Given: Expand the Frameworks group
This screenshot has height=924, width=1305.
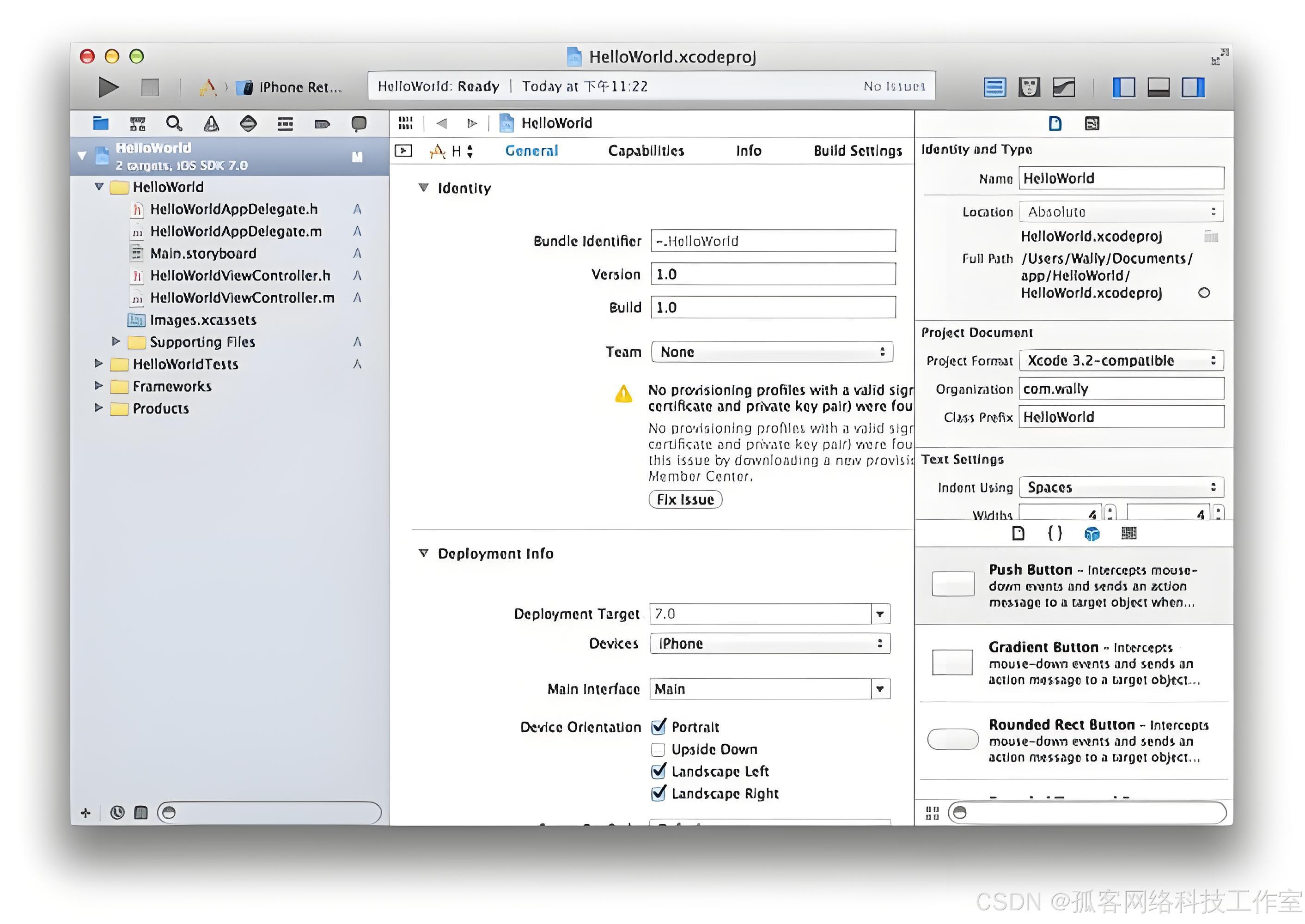Looking at the screenshot, I should 98,385.
